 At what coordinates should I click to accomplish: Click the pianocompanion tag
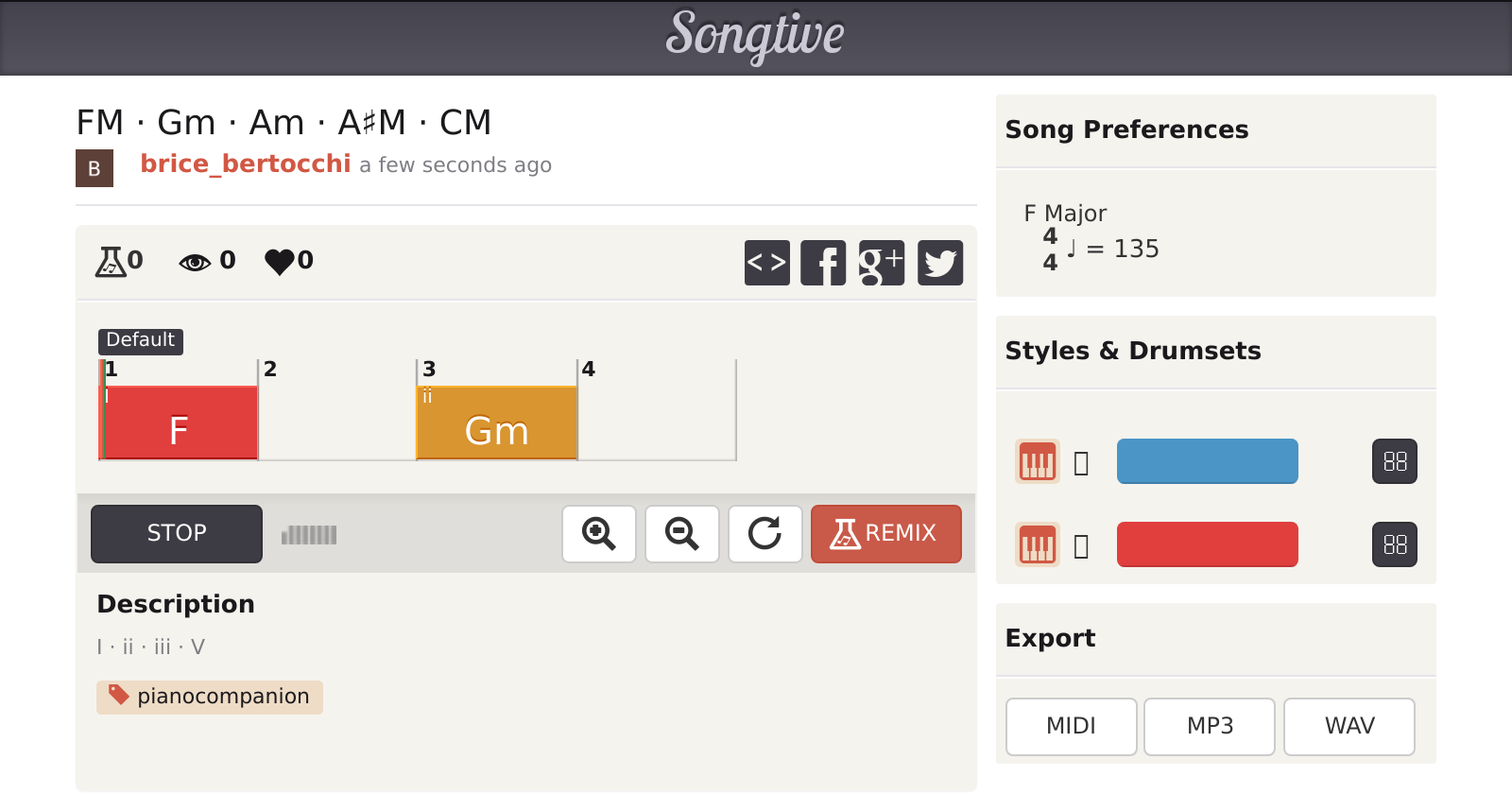pyautogui.click(x=210, y=697)
